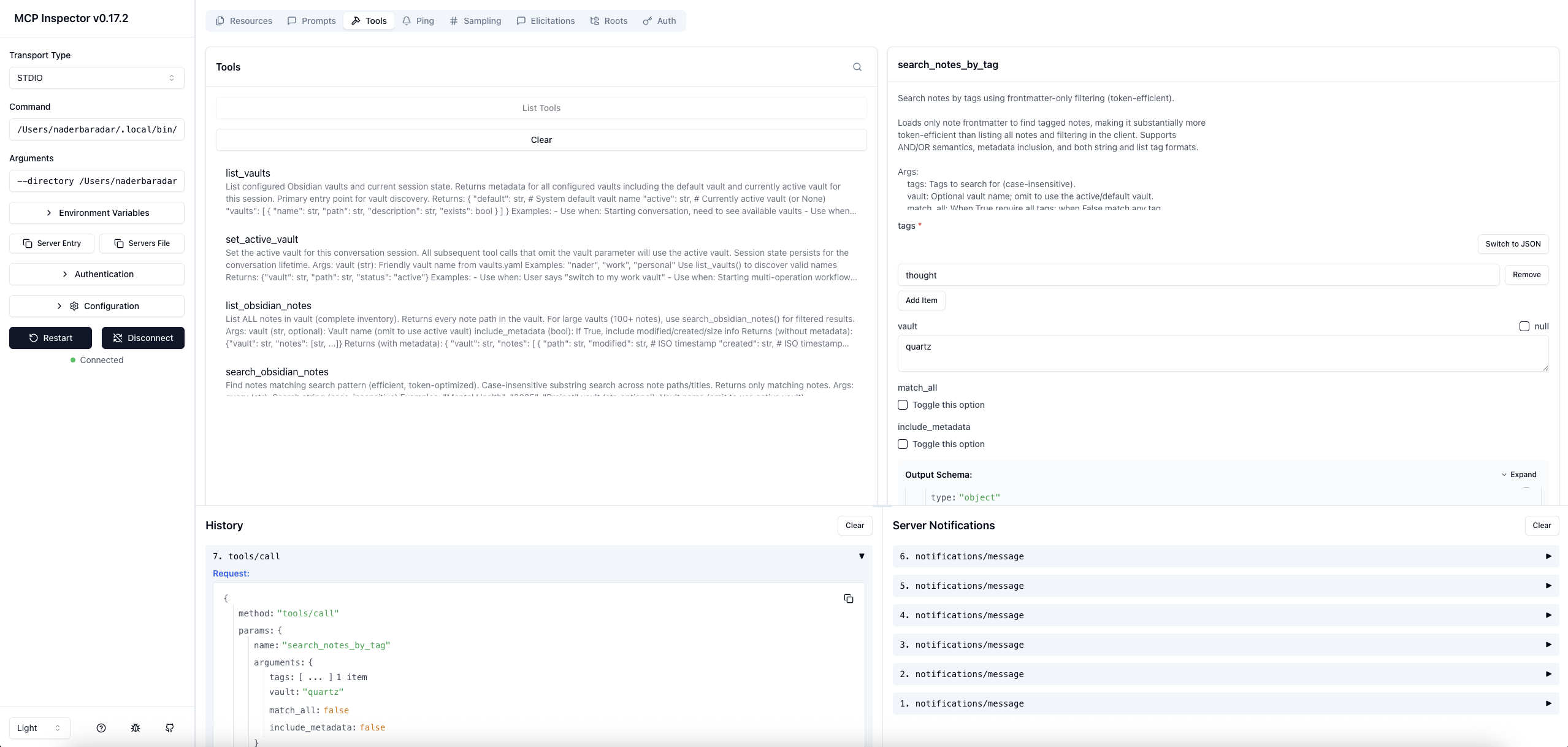1568x747 pixels.
Task: Click the Add Item button
Action: tap(921, 301)
